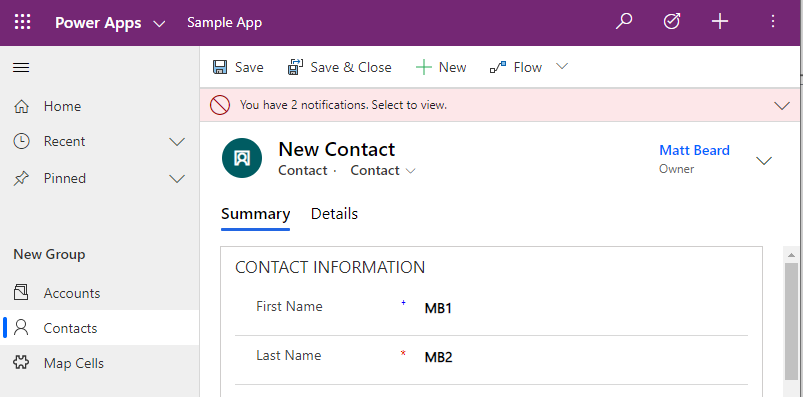This screenshot has width=803, height=397.
Task: Open the vertical ellipsis more options
Action: 773,22
